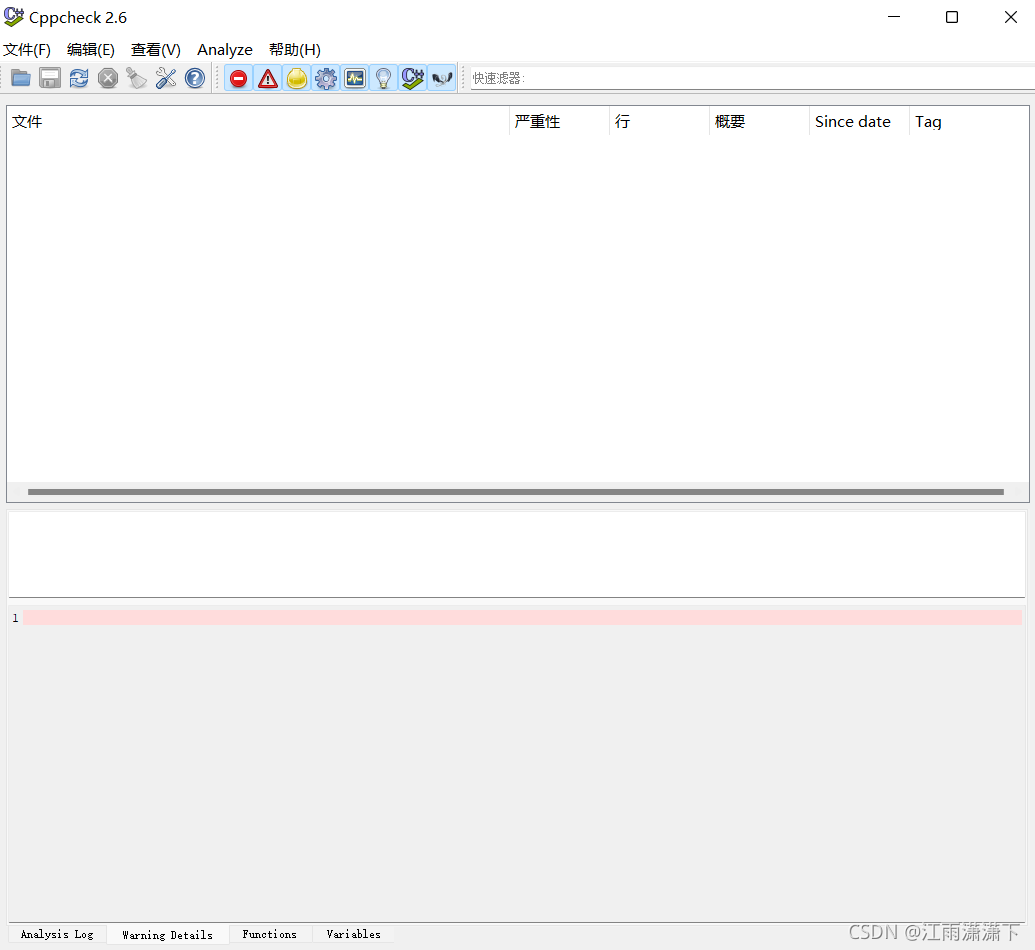Sort by the 行 column header
Viewport: 1035px width, 950px height.
tap(659, 121)
